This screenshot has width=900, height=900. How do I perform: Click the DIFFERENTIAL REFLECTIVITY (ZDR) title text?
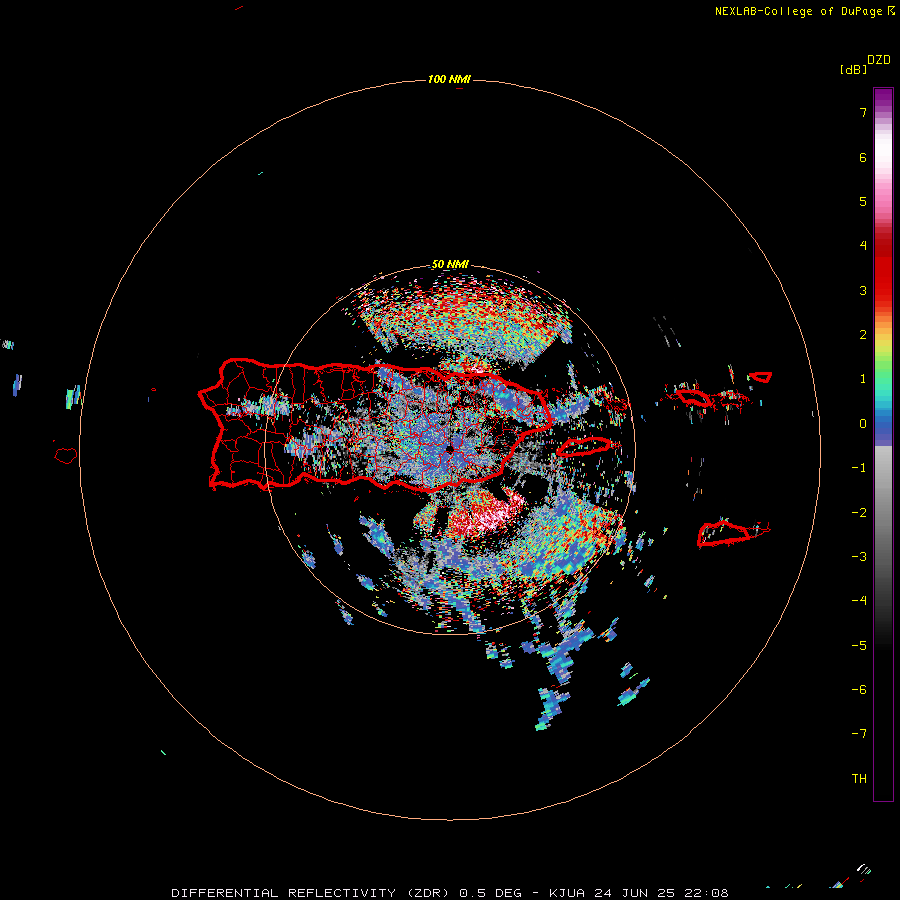[x=310, y=893]
